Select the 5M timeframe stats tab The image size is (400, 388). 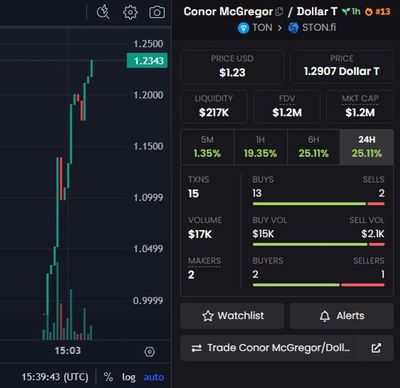point(207,147)
